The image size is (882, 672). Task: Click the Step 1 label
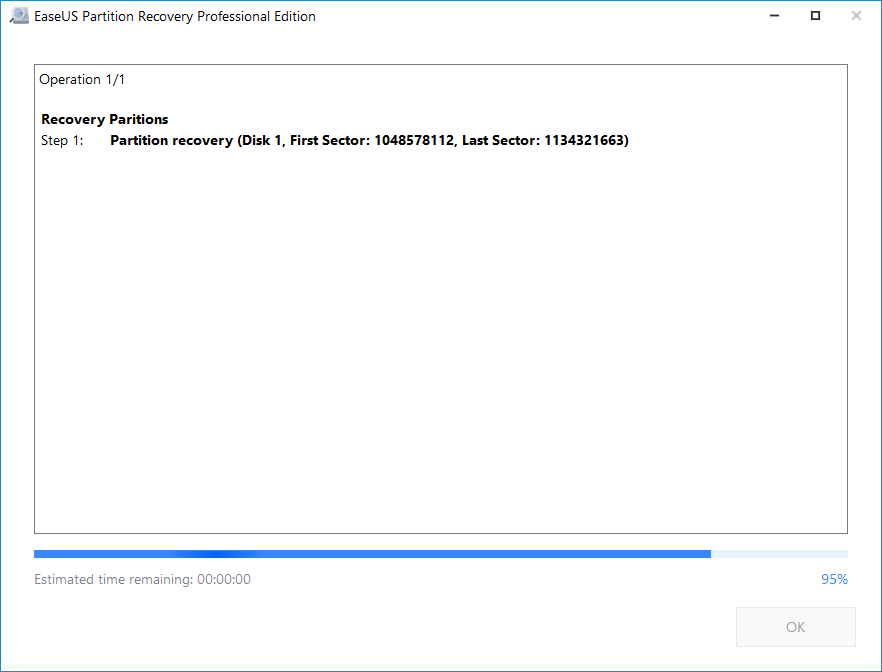coord(62,141)
